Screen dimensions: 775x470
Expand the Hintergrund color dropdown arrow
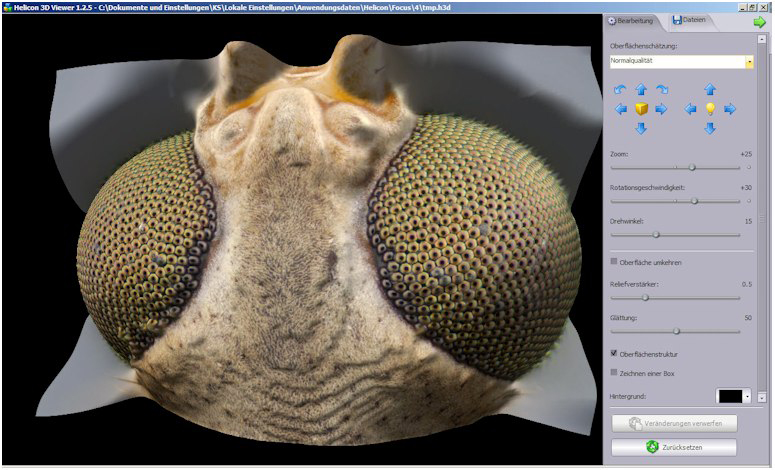[x=747, y=397]
